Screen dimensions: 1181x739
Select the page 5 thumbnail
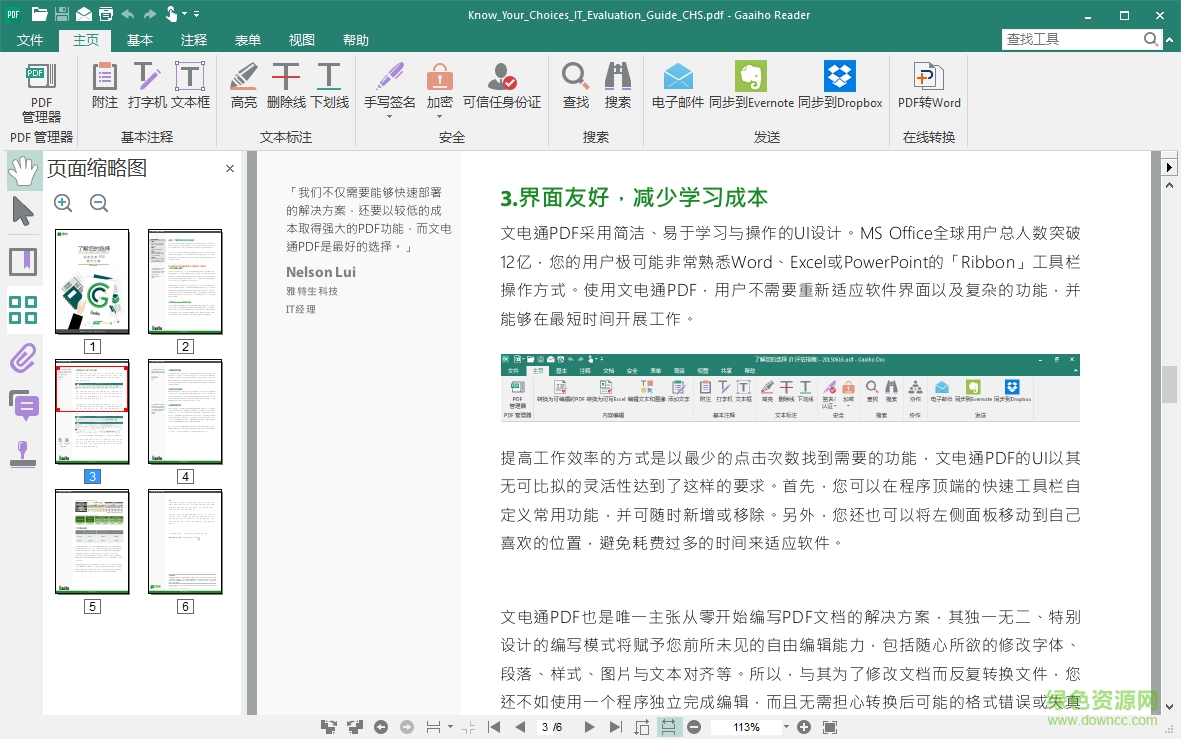tap(92, 541)
